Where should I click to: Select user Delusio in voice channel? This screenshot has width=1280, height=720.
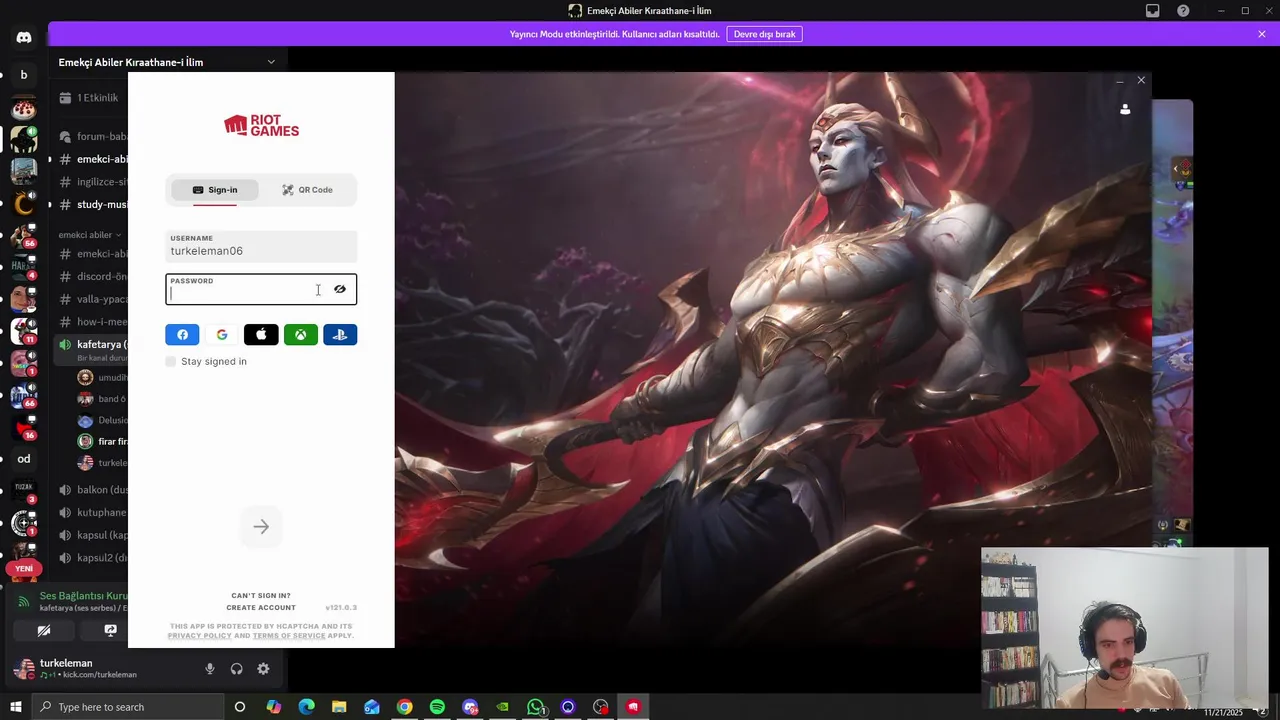pyautogui.click(x=102, y=420)
